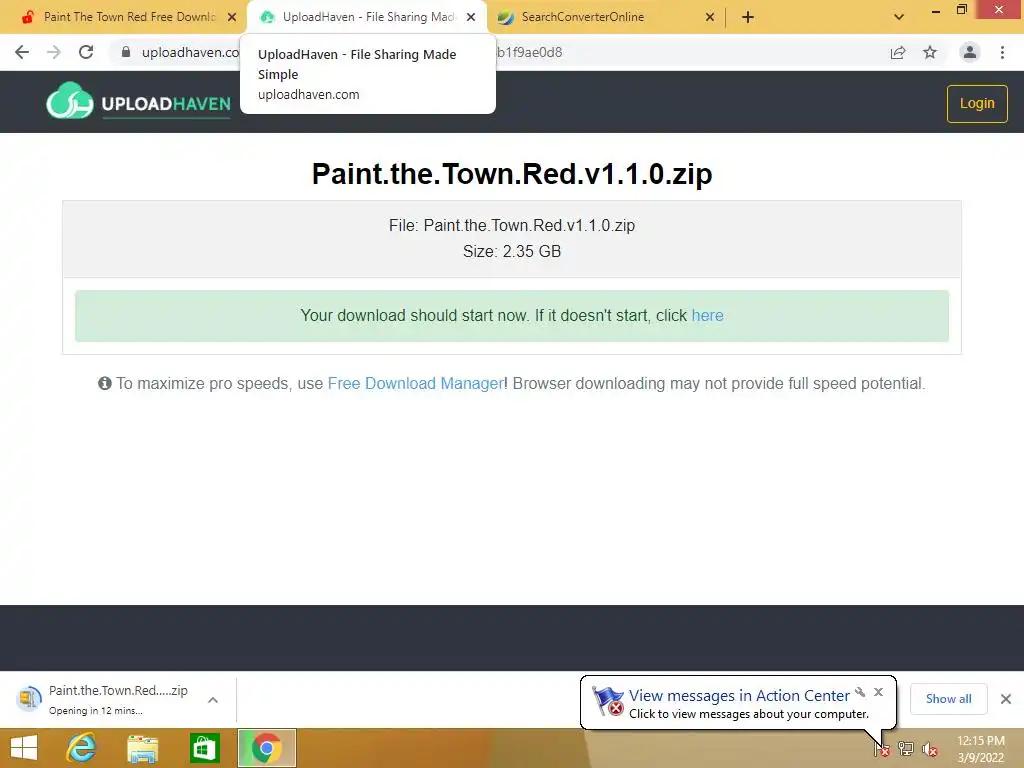Click the 'File: Paint.the.Town.Red.v1.1.0.zip' line
The height and width of the screenshot is (768, 1024).
512,225
